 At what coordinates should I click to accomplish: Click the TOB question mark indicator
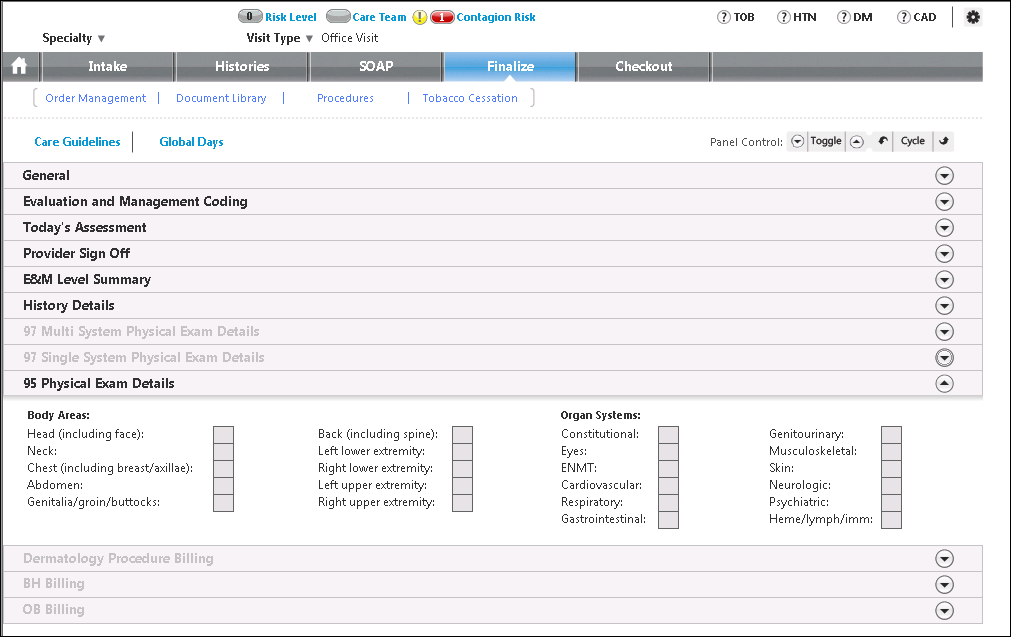724,17
